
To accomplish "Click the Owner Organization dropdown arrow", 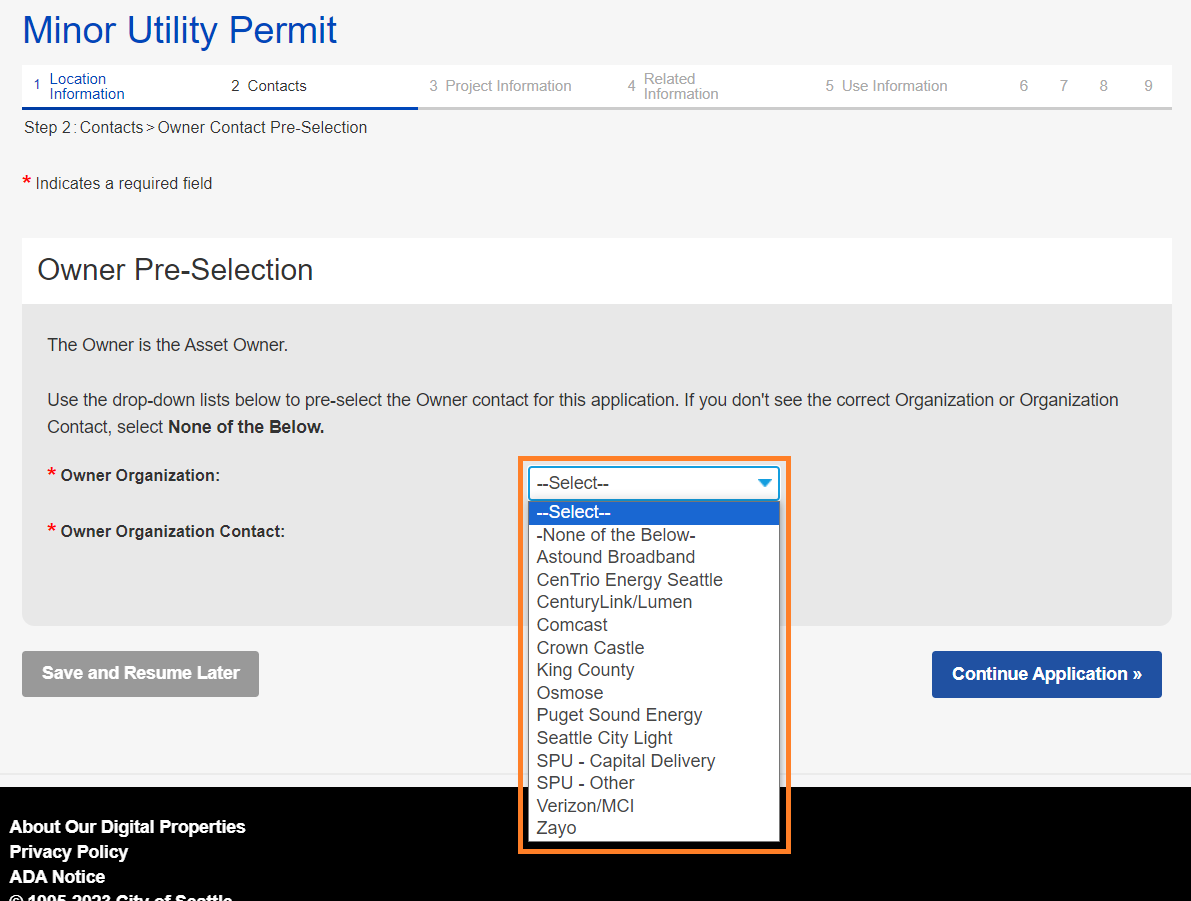I will point(764,483).
